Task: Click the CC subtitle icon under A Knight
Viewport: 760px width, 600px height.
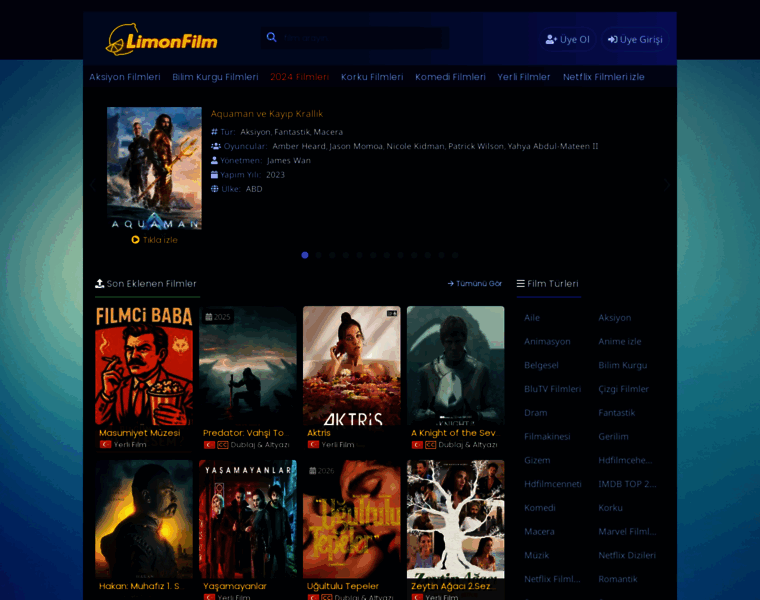Action: pyautogui.click(x=430, y=445)
